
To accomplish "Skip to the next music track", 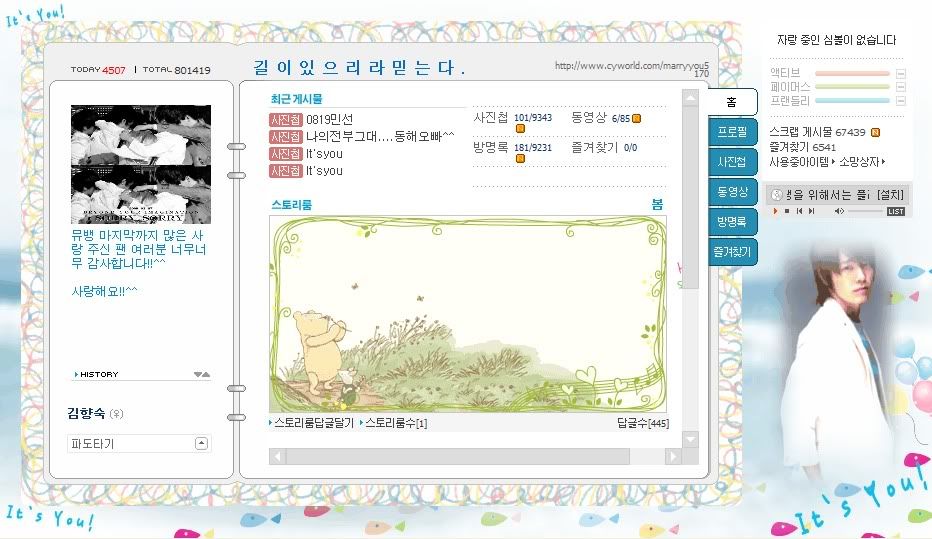I will [811, 211].
